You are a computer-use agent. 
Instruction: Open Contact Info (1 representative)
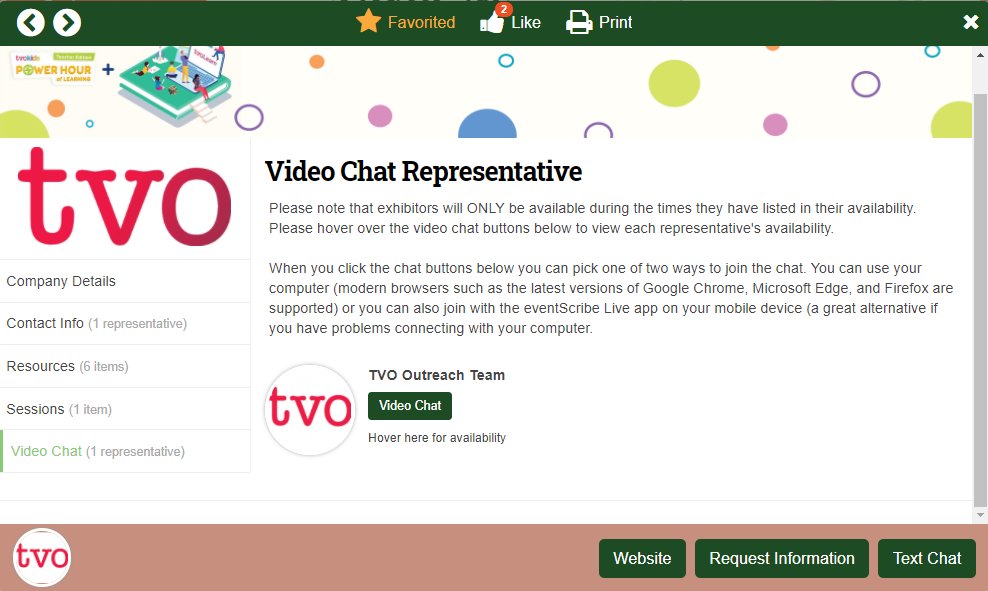pyautogui.click(x=125, y=323)
